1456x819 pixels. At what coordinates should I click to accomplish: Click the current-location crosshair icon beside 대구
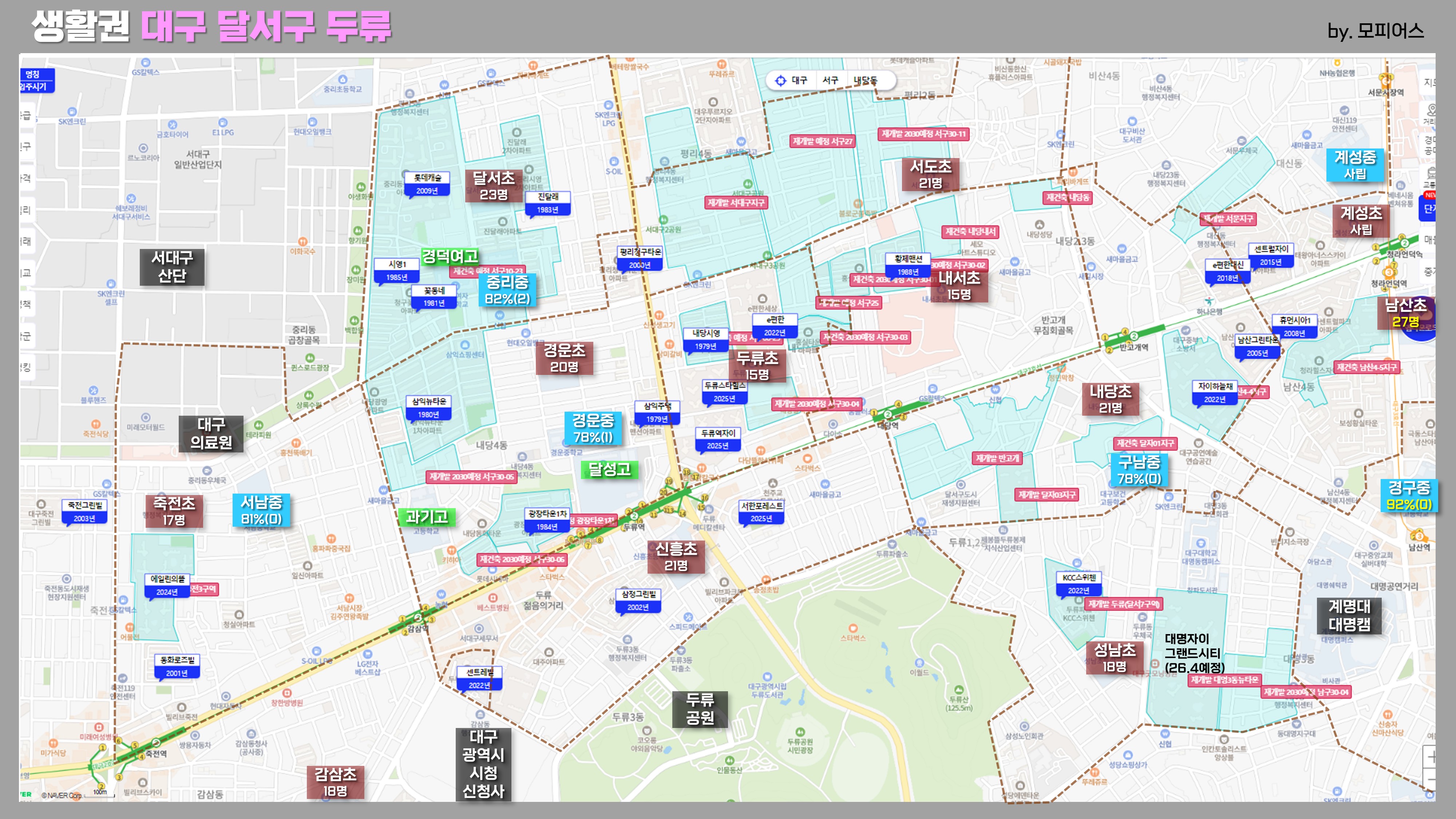click(x=780, y=80)
